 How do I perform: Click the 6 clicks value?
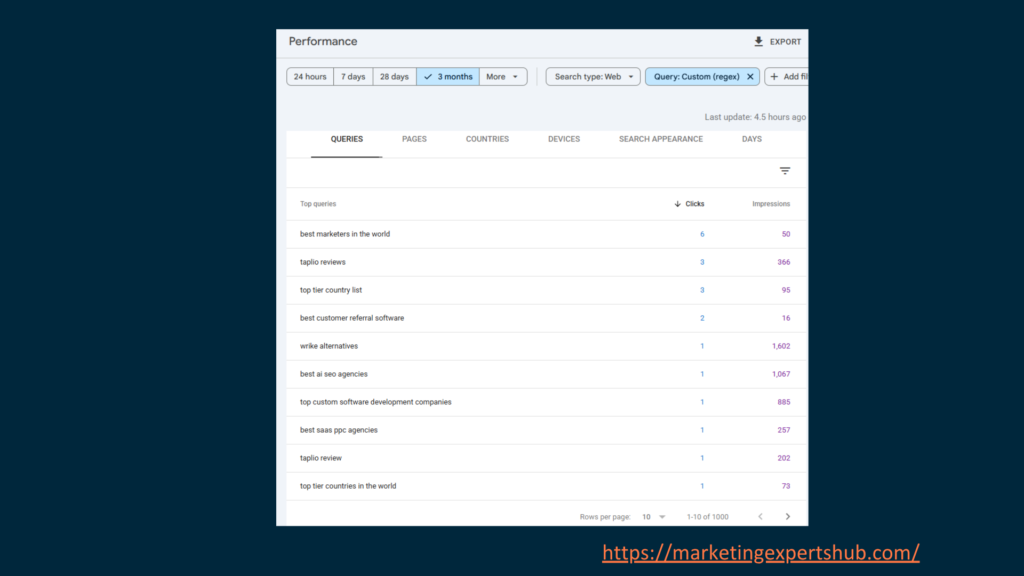[702, 234]
